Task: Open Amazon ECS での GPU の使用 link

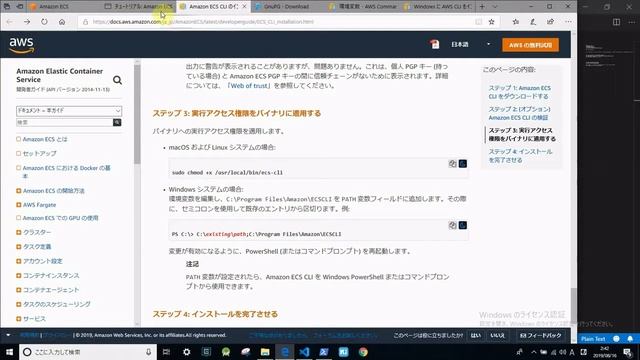Action: click(x=60, y=218)
